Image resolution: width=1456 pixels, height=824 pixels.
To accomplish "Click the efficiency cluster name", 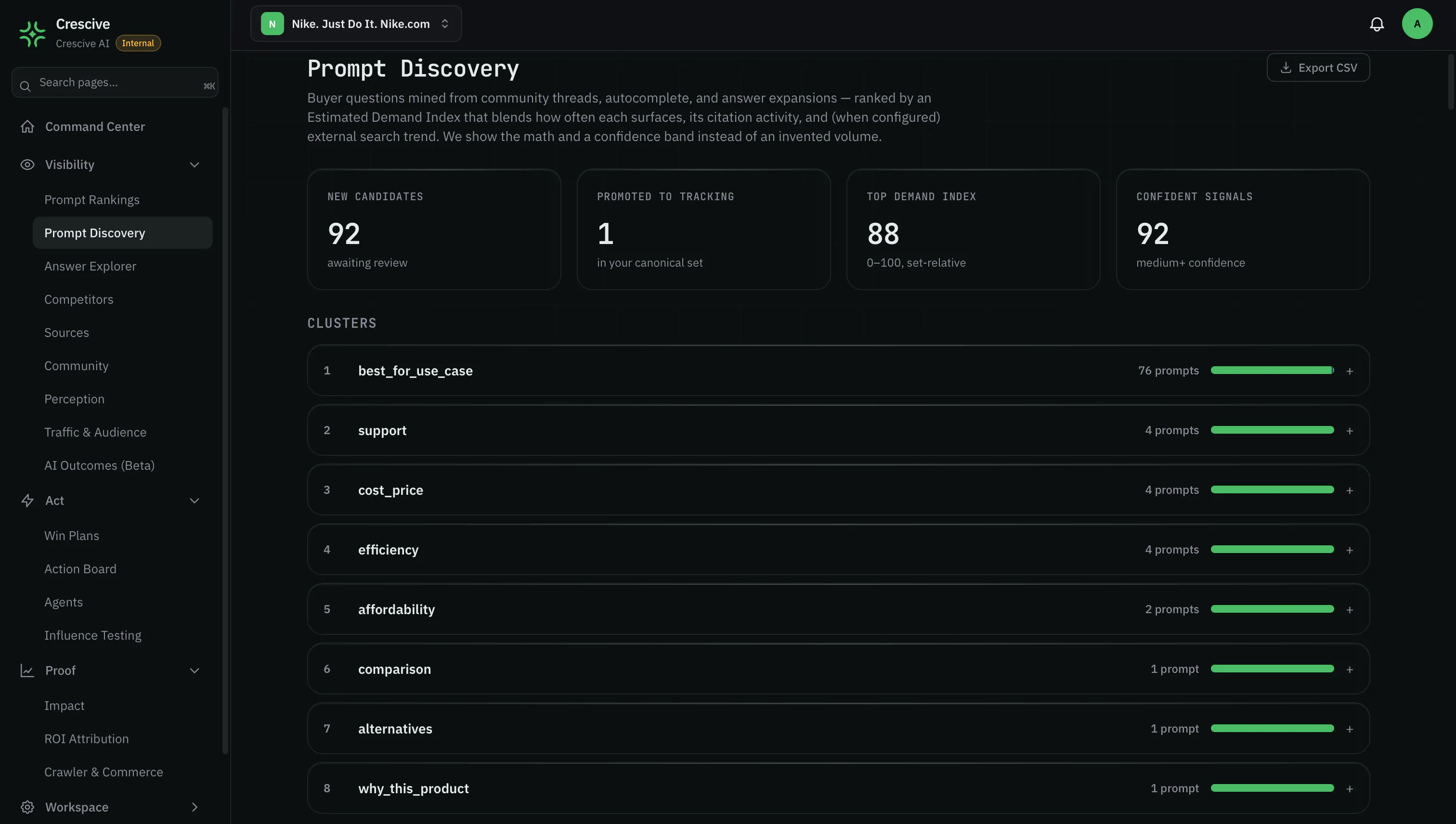I will pos(389,550).
